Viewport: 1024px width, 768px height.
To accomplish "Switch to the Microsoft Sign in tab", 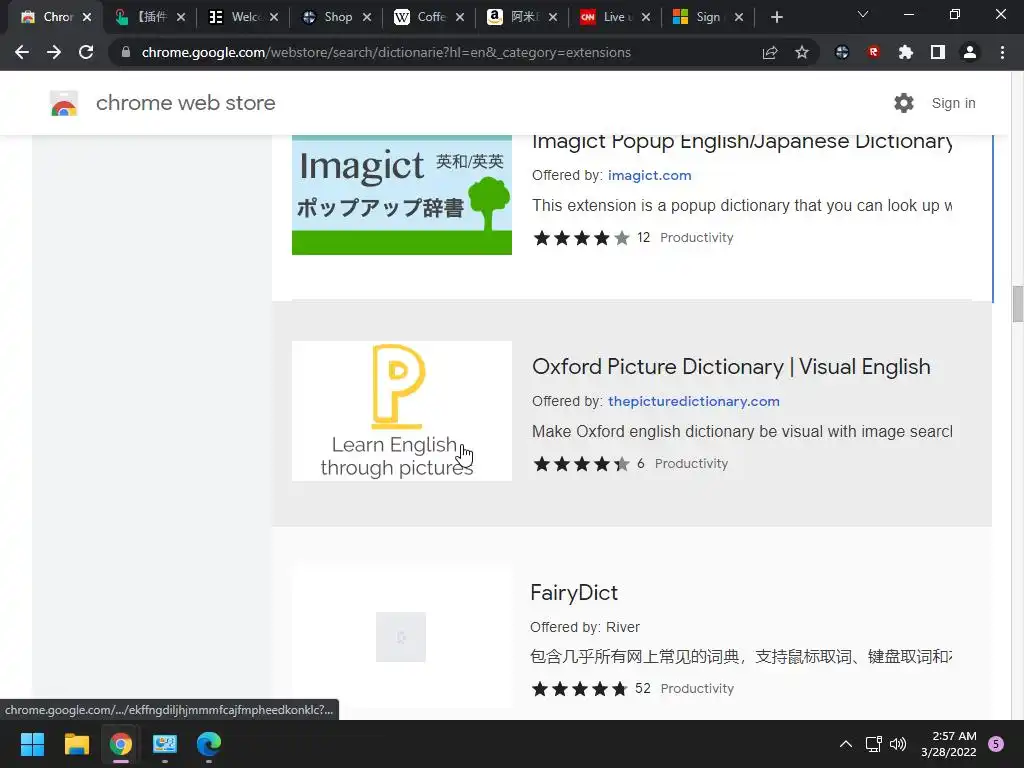I will [700, 17].
